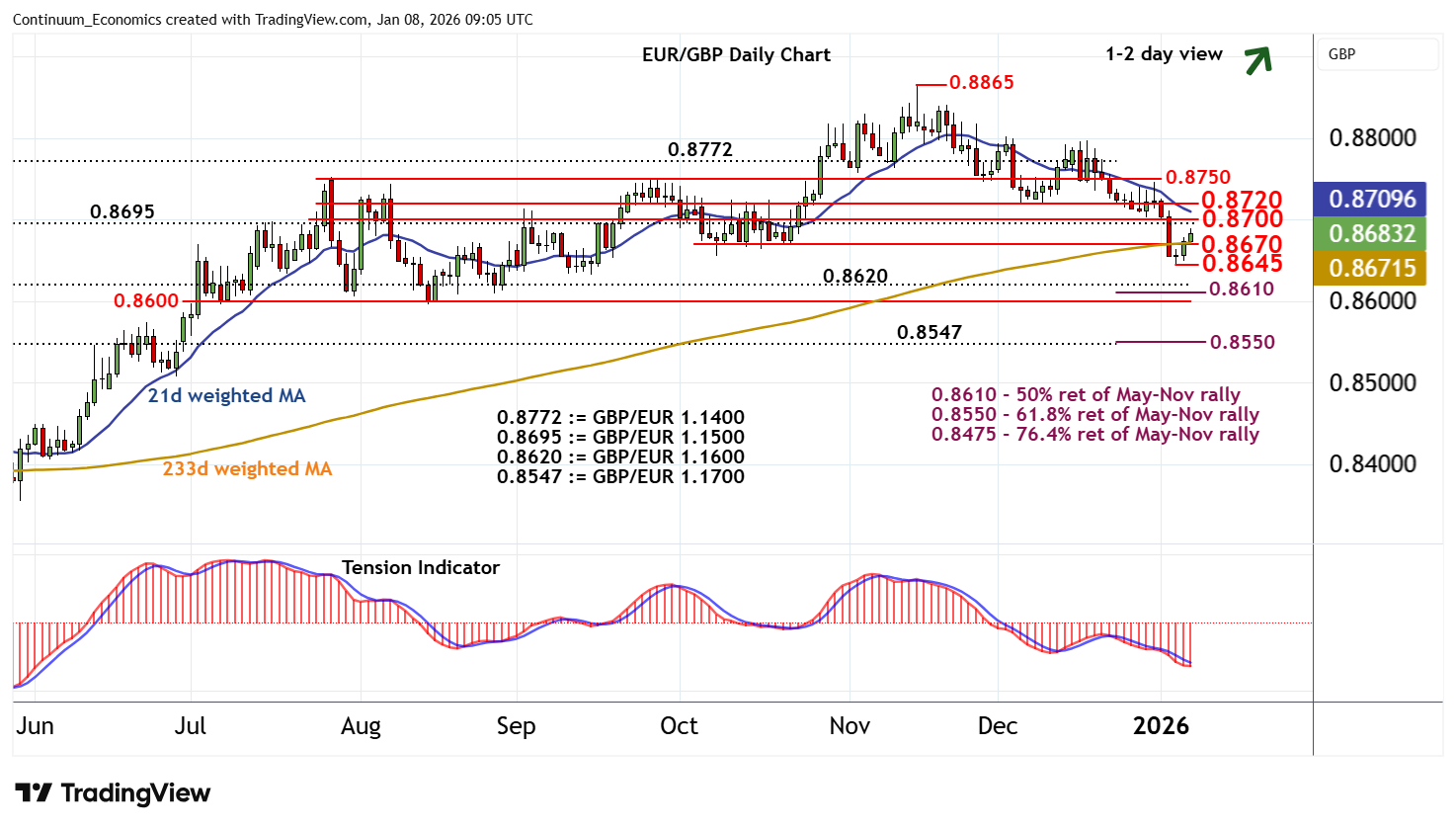Click the TradingView logo at bottom left

pyautogui.click(x=113, y=793)
